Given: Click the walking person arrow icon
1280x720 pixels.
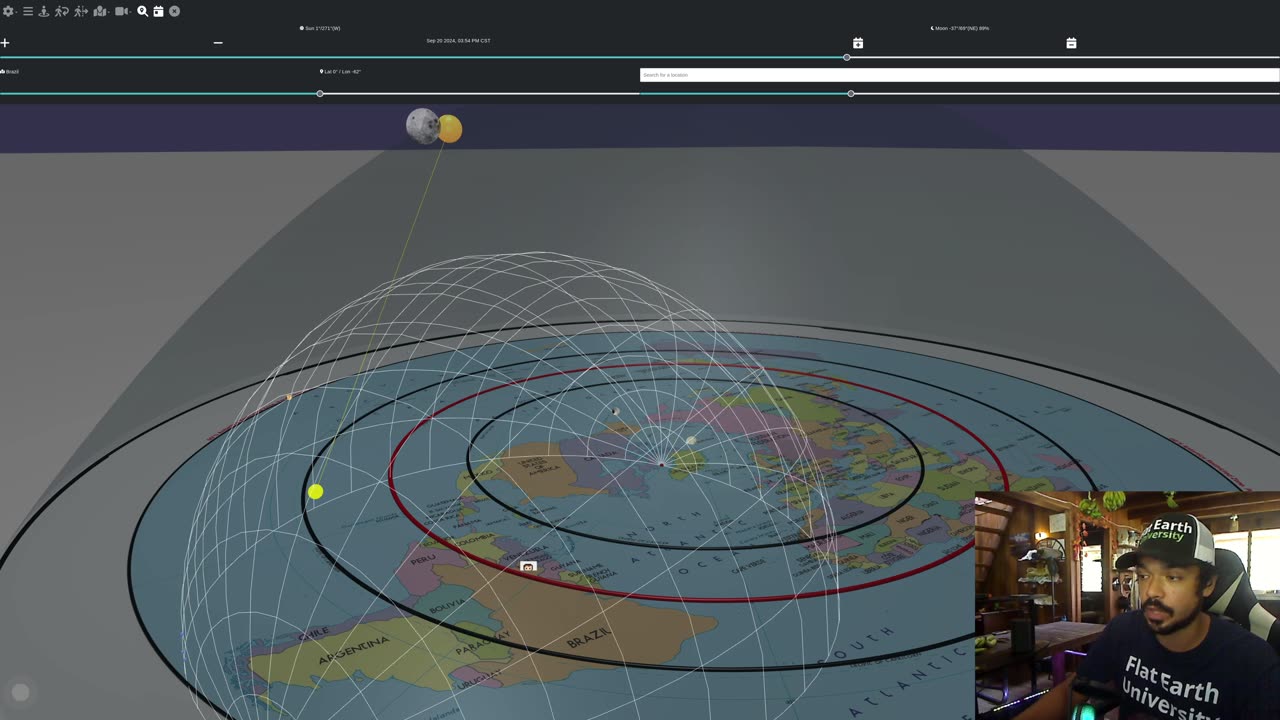Looking at the screenshot, I should click(81, 11).
